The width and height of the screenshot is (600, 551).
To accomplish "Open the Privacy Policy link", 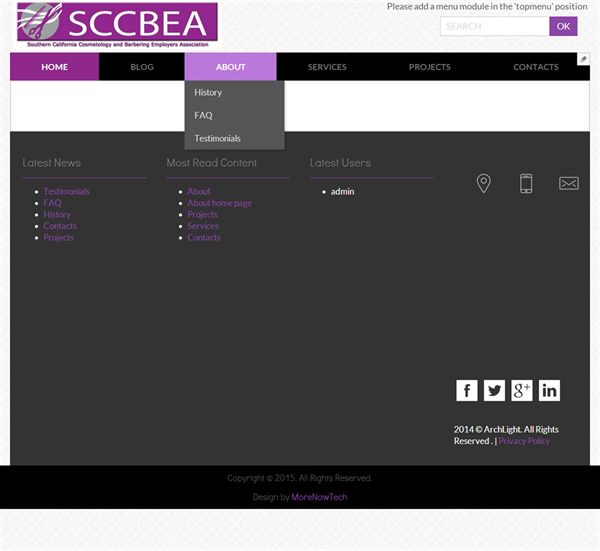I will click(x=524, y=441).
